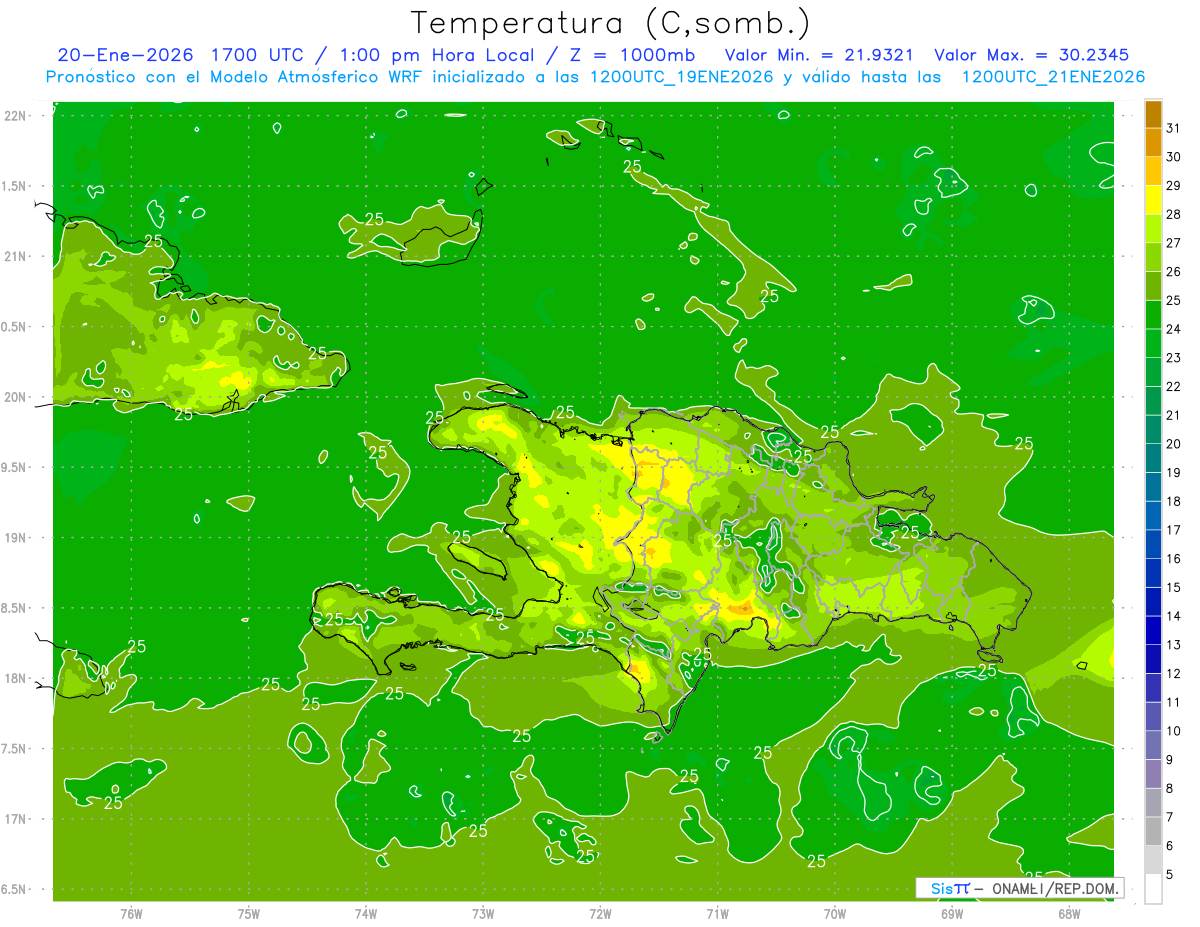Viewport: 1200px width, 927px height.
Task: Click the '31' value on the color legend
Action: tap(1174, 128)
